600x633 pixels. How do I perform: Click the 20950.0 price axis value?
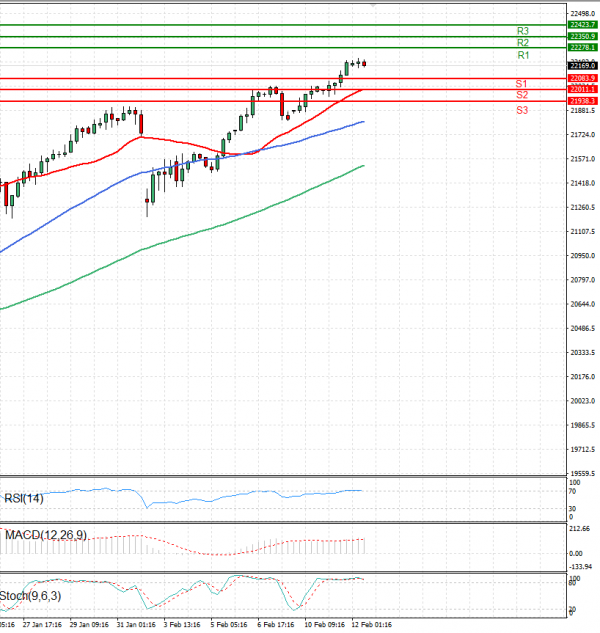[583, 256]
